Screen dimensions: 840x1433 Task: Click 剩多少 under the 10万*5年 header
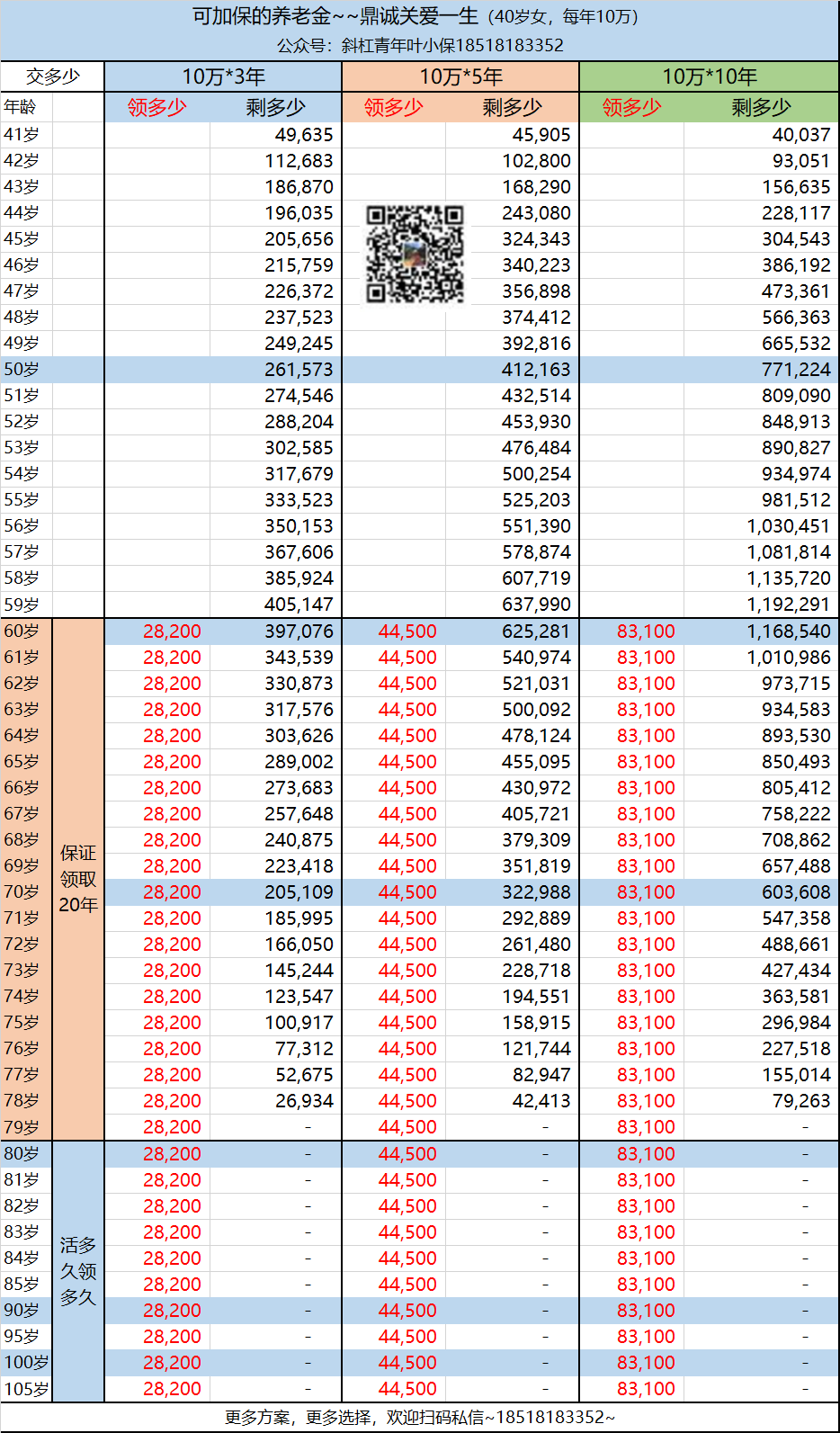tap(513, 107)
